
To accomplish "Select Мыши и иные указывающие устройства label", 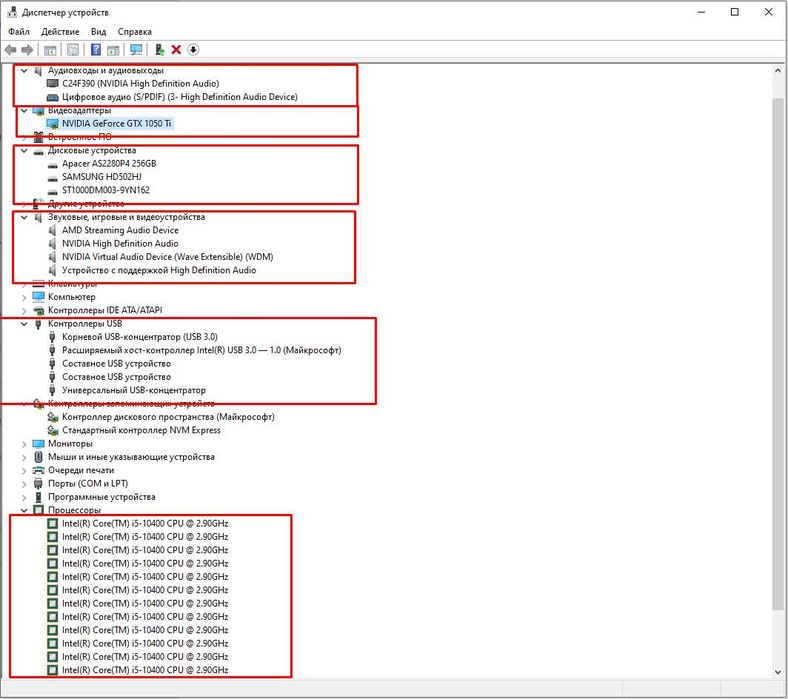I will (131, 457).
